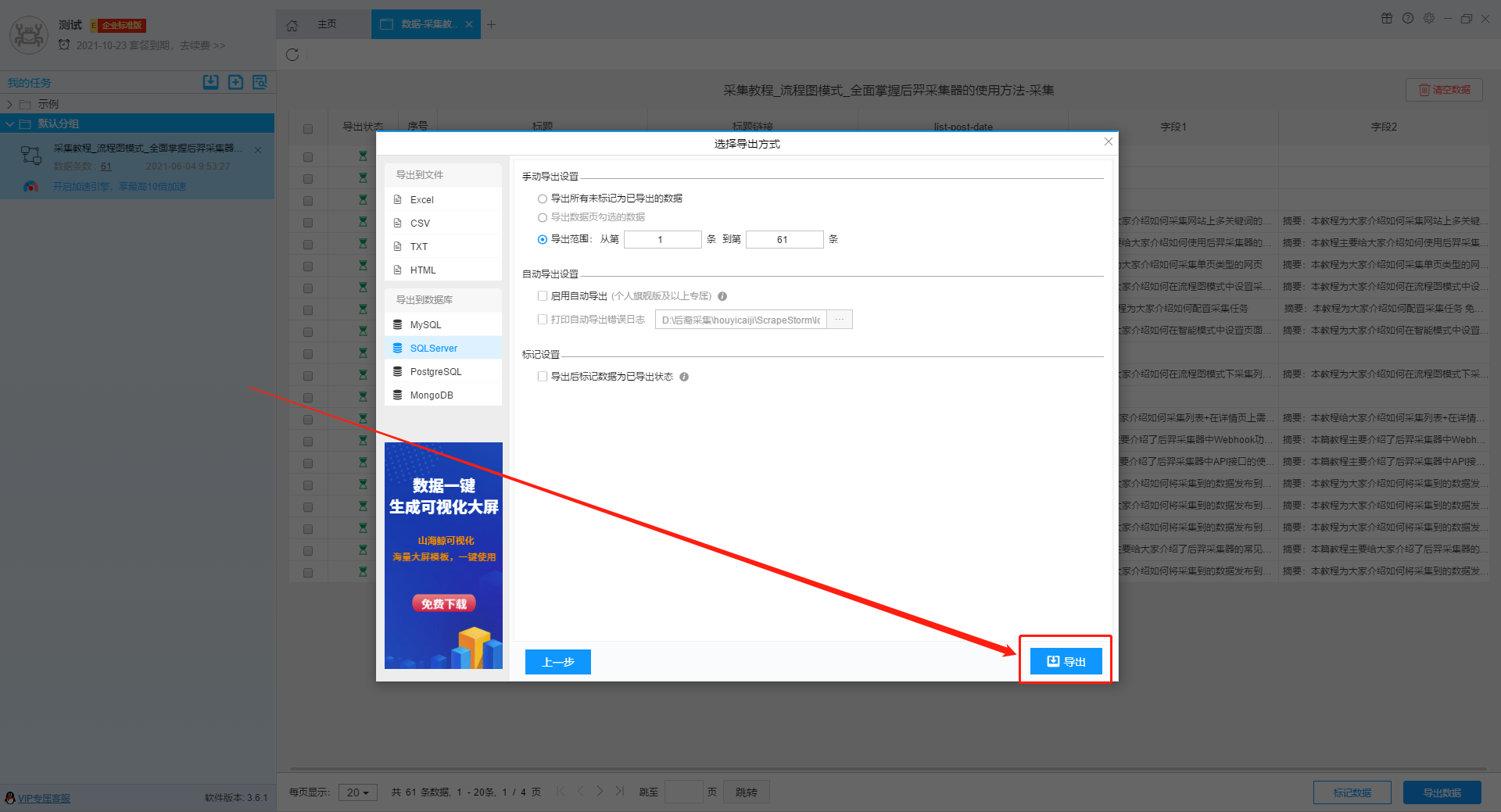Go to last page arrow in pagination

(619, 791)
